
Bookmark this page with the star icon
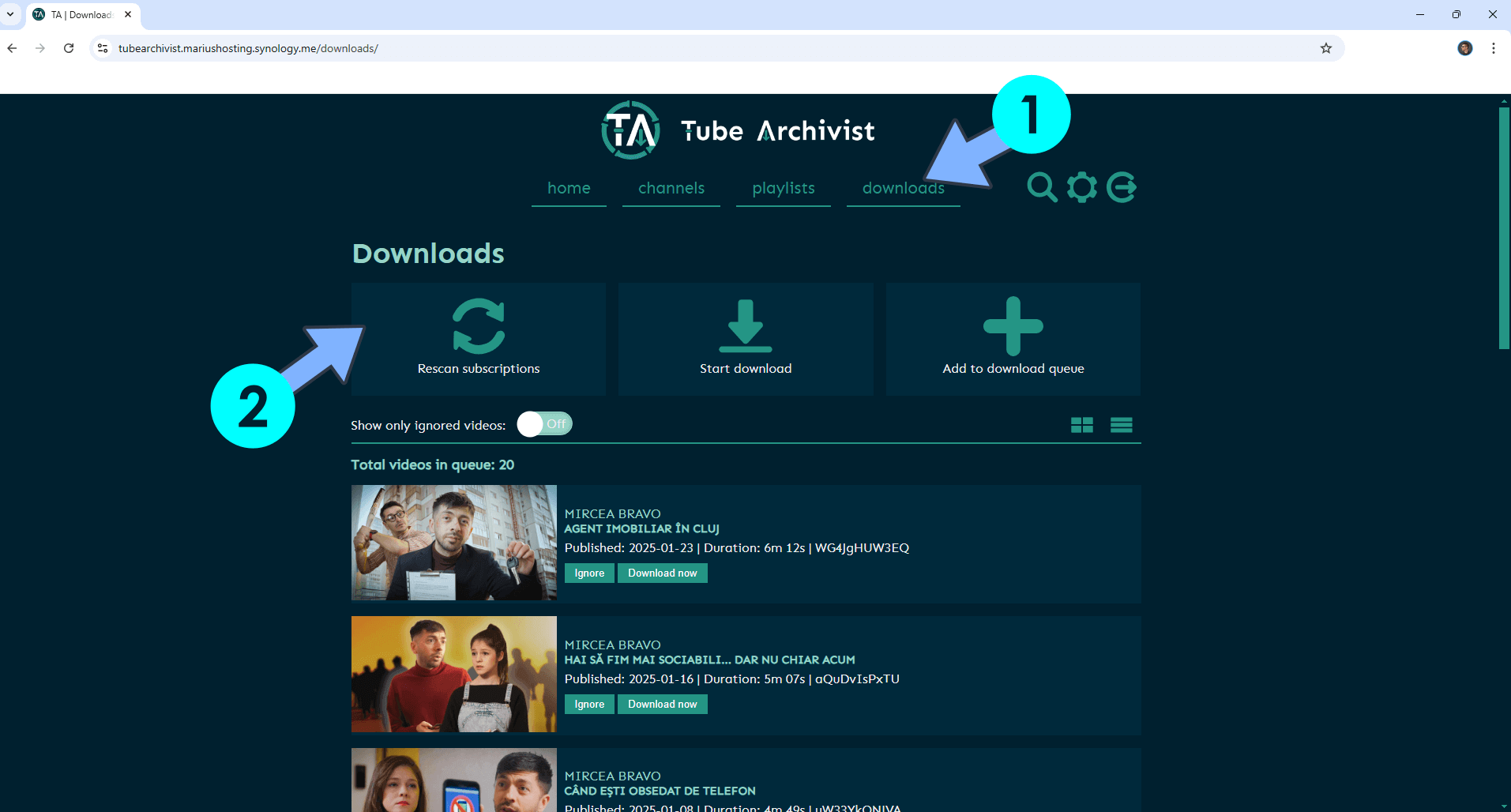click(x=1326, y=48)
